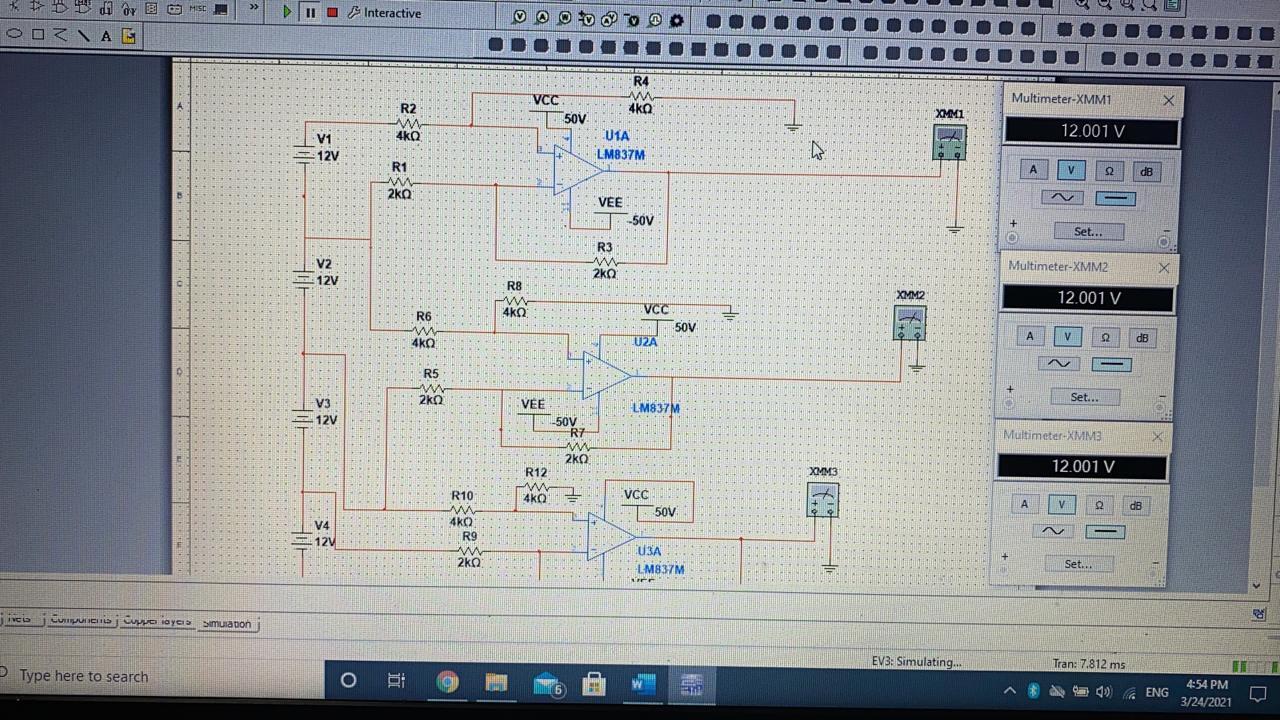Open File Explorer from the taskbar
Image resolution: width=1280 pixels, height=720 pixels.
(496, 683)
